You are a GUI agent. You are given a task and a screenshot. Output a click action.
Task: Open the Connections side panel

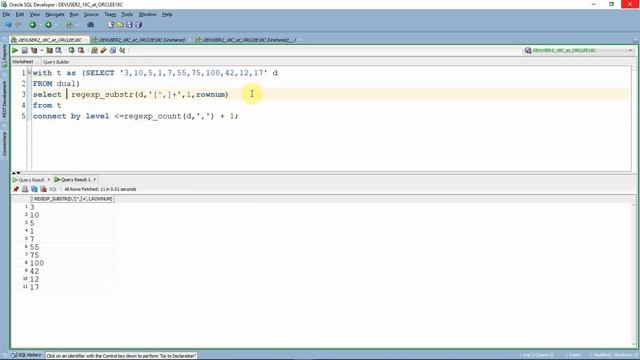click(x=4, y=144)
